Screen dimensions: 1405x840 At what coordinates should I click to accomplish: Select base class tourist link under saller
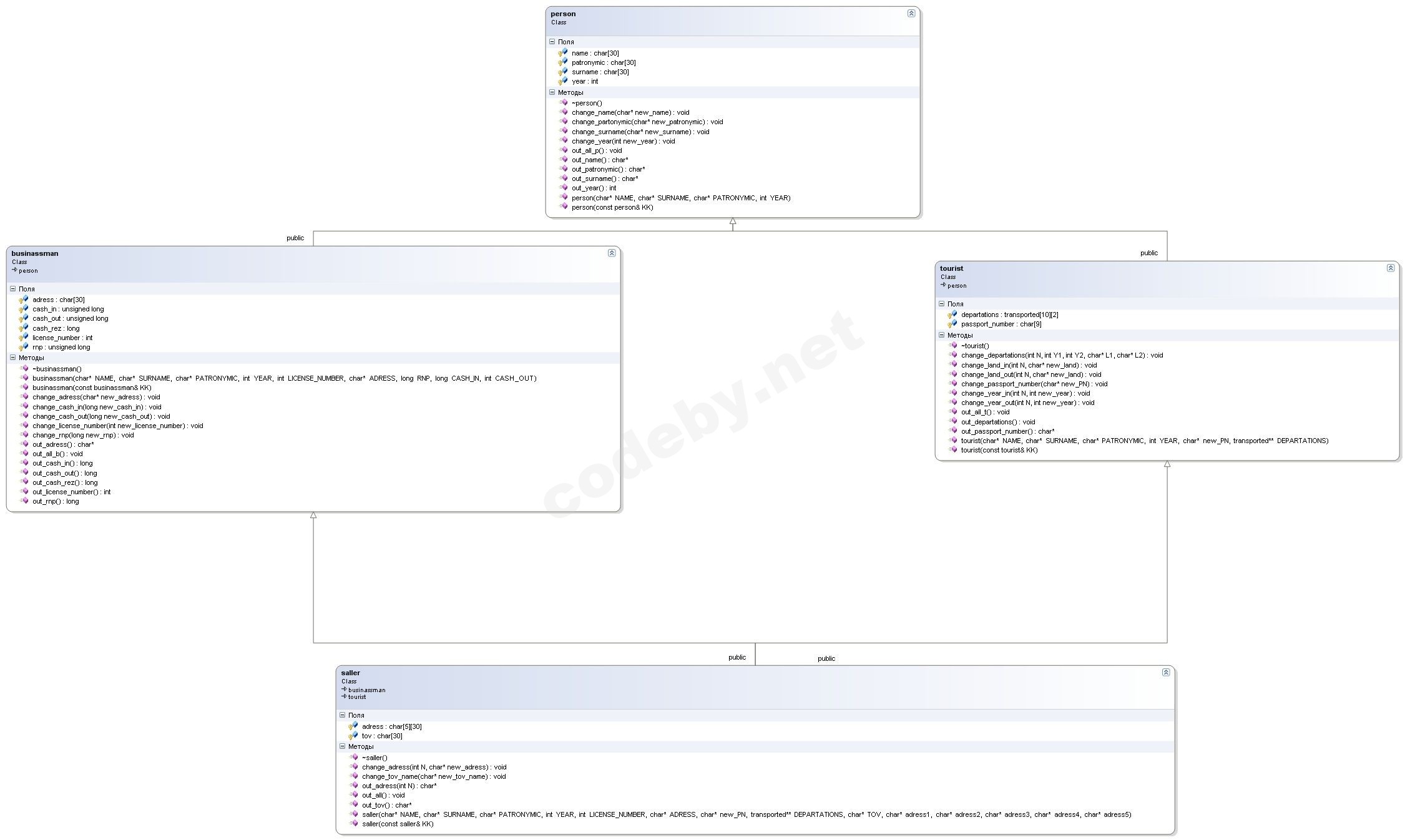[x=356, y=696]
